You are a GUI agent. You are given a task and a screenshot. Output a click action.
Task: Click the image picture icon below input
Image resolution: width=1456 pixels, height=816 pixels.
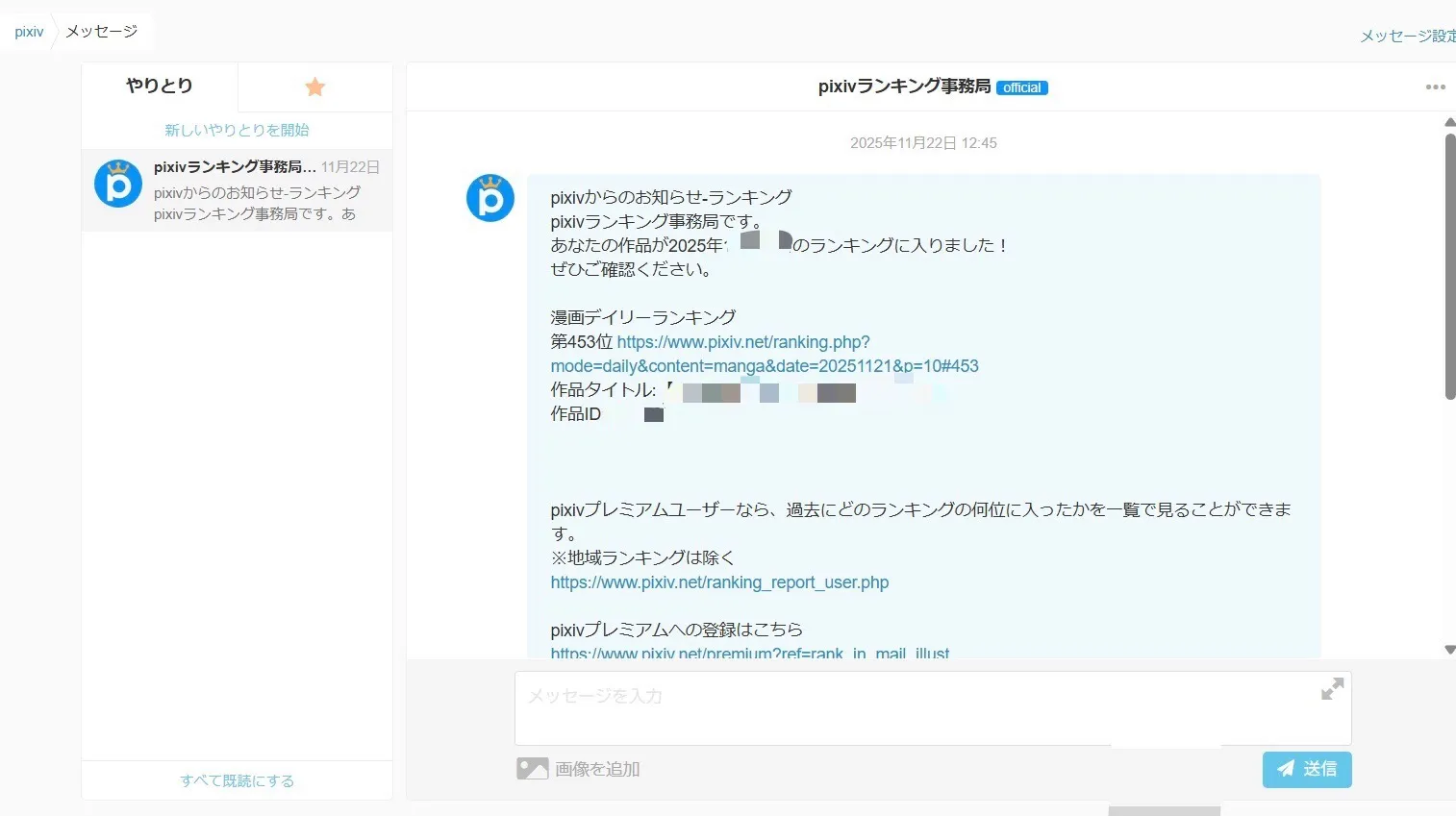click(532, 769)
